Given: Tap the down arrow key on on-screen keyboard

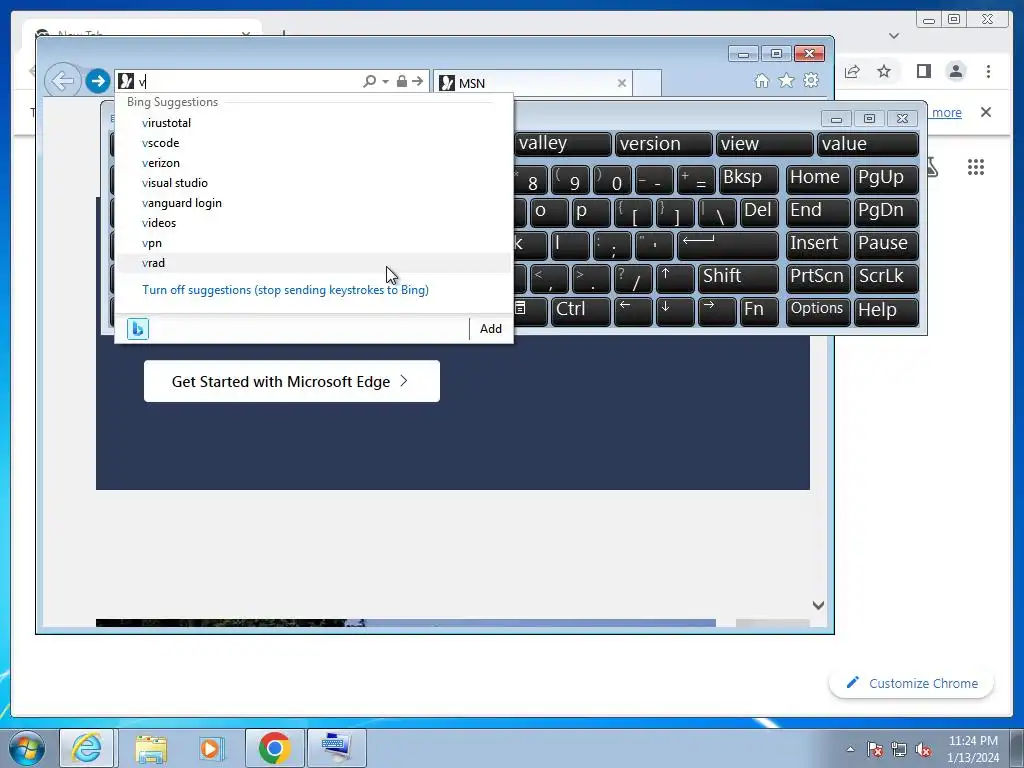Looking at the screenshot, I should point(675,311).
